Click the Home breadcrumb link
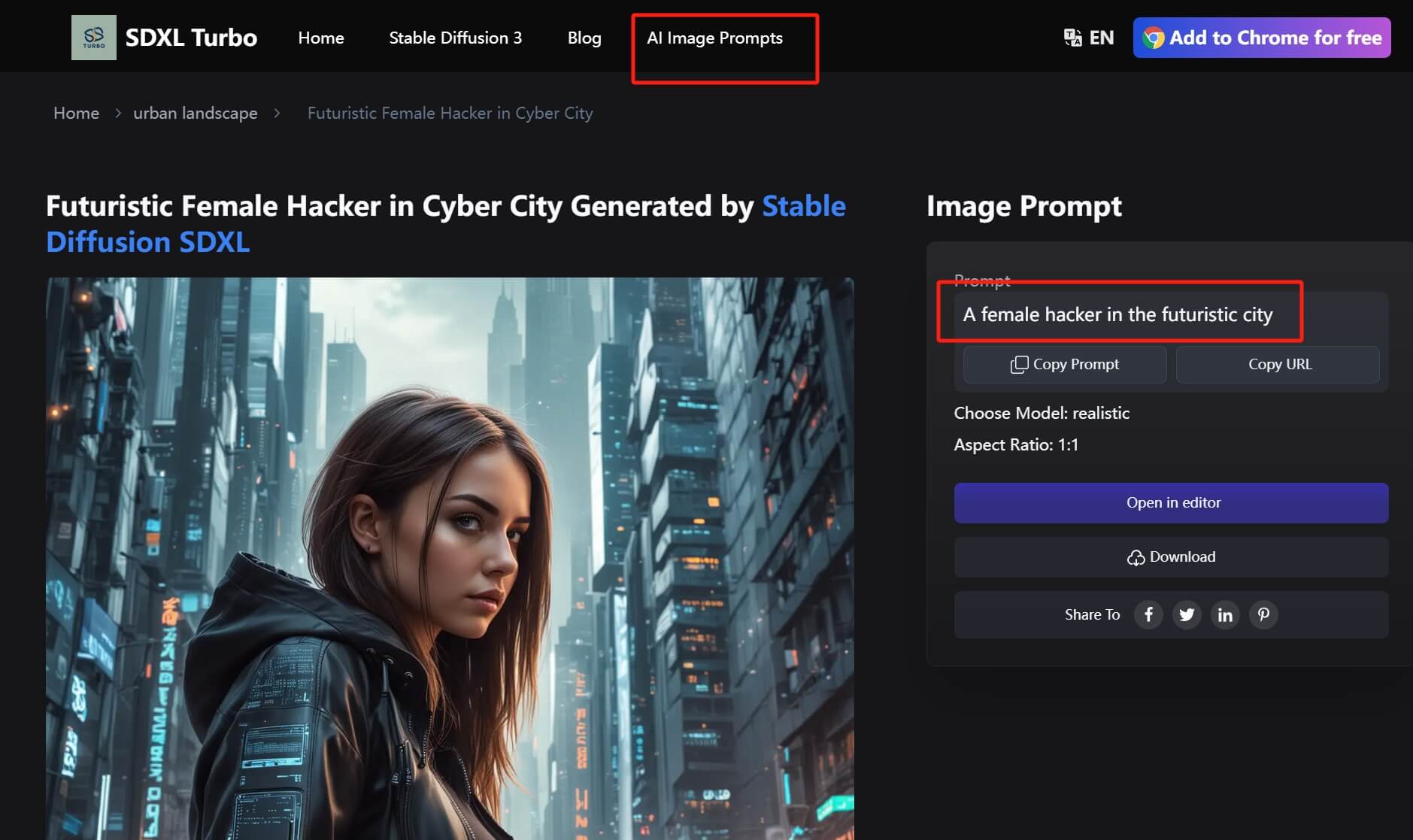The width and height of the screenshot is (1413, 840). [76, 113]
